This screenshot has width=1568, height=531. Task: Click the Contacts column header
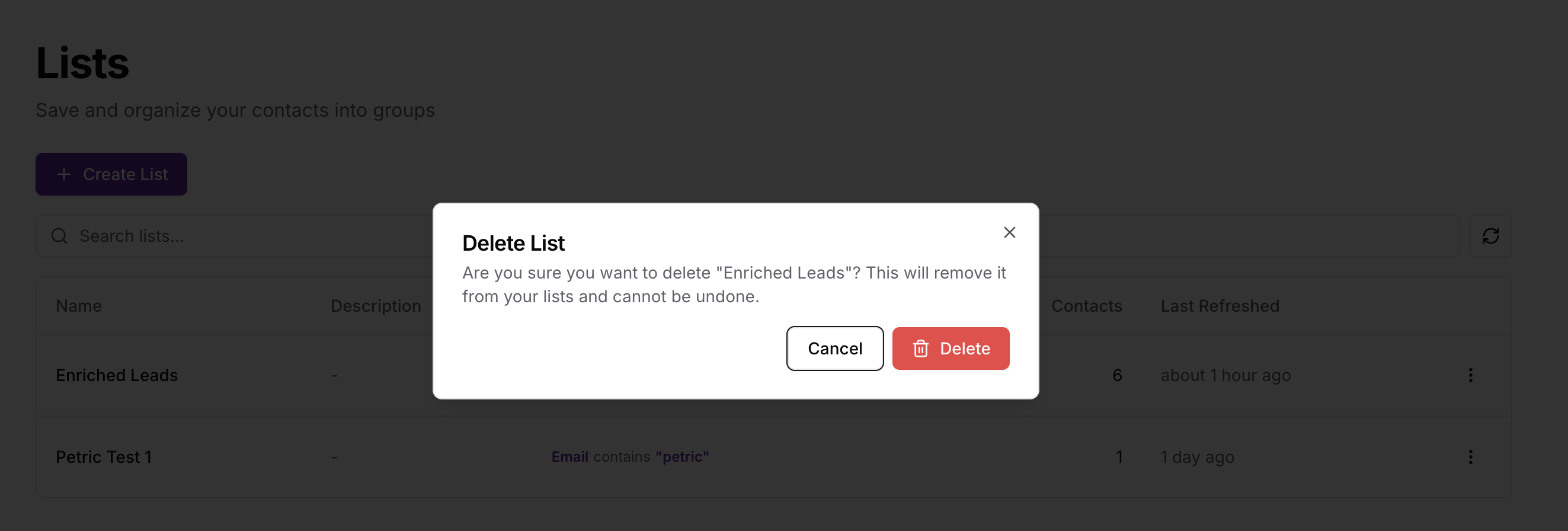pos(1087,306)
